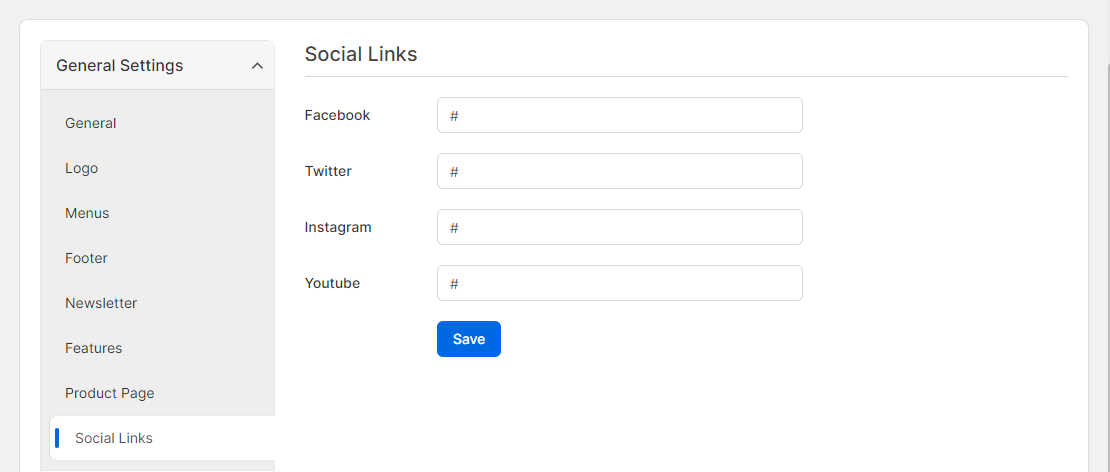Focus the Facebook URL input field
This screenshot has height=472, width=1110.
(x=619, y=115)
